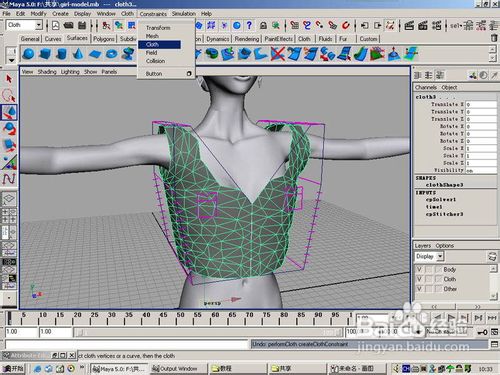Open the Cloth menu set dropdown
This screenshot has width=500, height=375.
[38, 25]
